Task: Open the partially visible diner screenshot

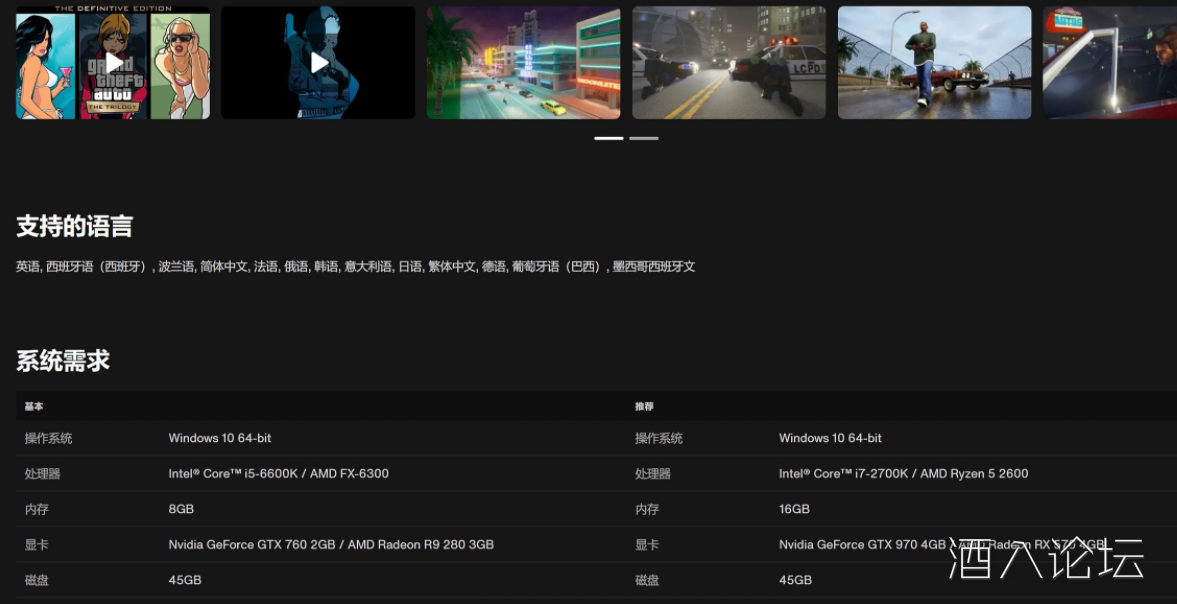Action: [x=1110, y=62]
